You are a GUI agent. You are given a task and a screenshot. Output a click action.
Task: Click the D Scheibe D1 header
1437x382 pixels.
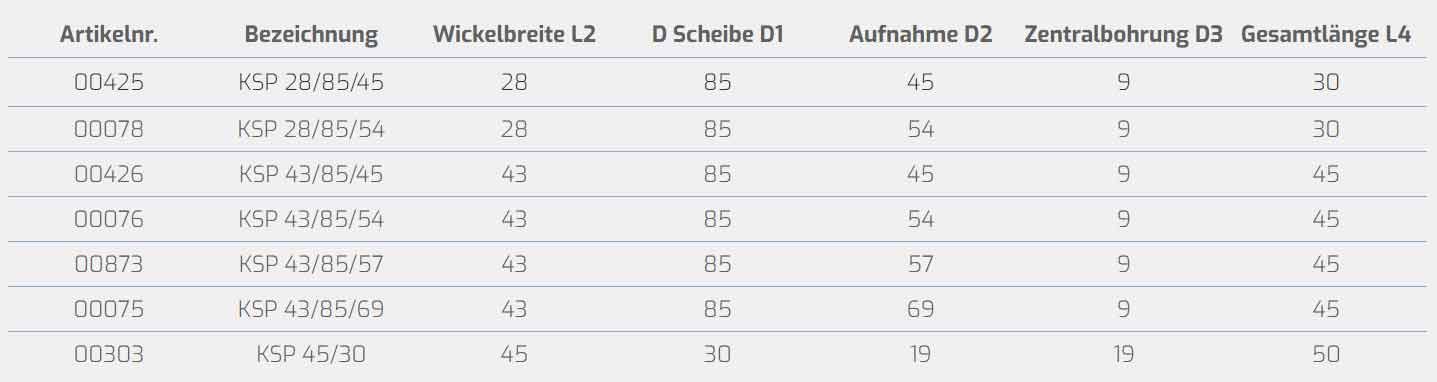(x=717, y=35)
